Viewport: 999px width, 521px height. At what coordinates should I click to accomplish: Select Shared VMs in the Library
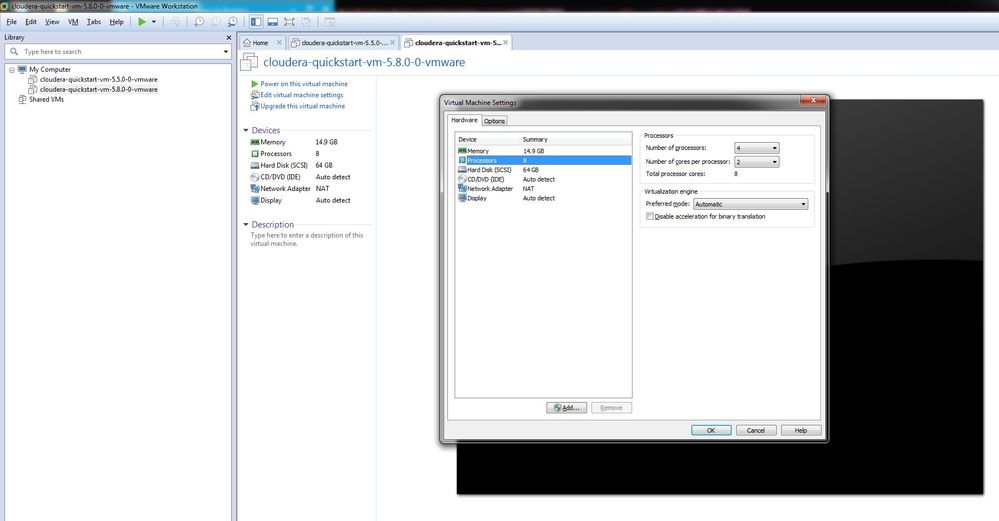click(x=46, y=99)
